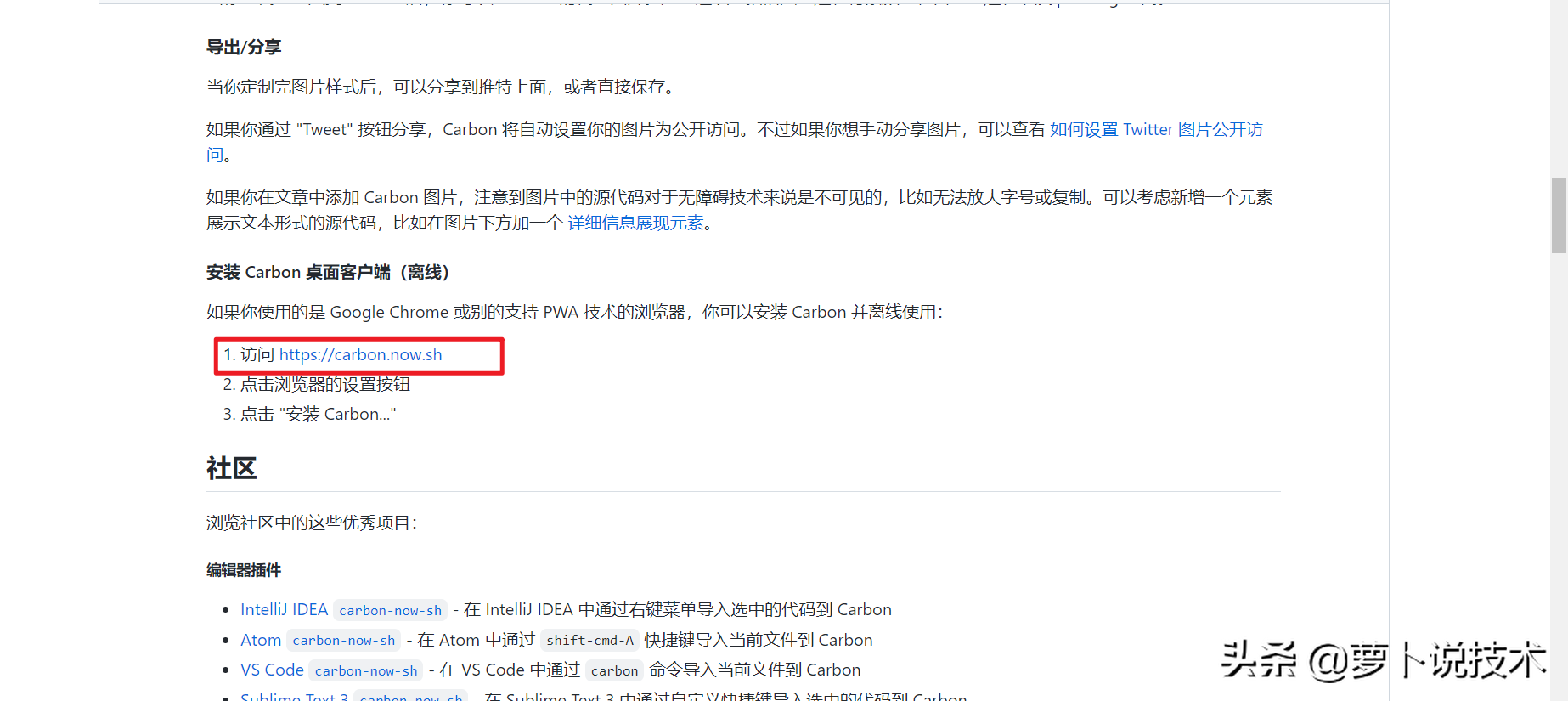Open the '如何设置 Twitter 图片公开访问' link

(1155, 129)
